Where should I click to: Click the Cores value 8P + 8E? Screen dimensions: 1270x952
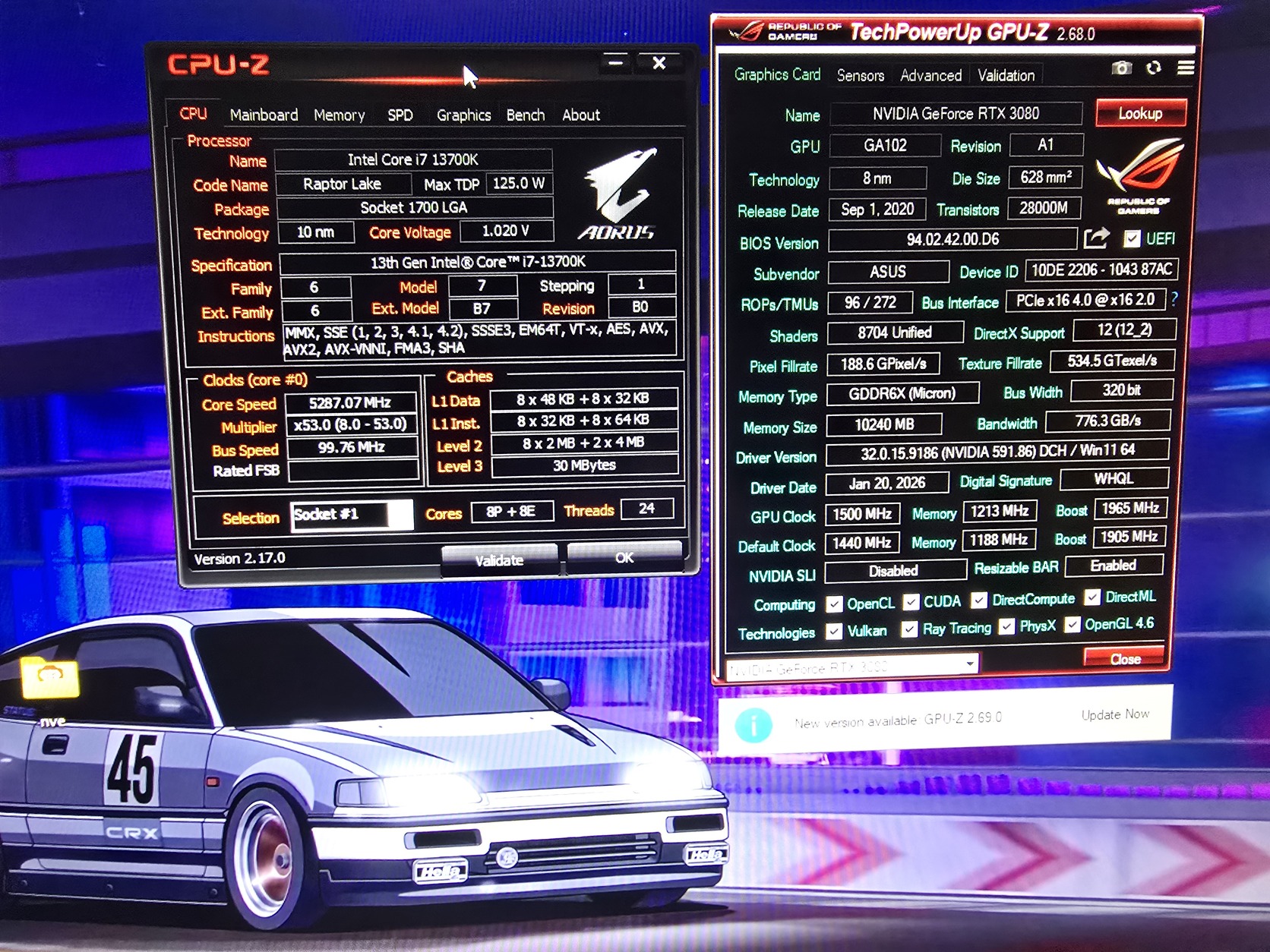511,511
